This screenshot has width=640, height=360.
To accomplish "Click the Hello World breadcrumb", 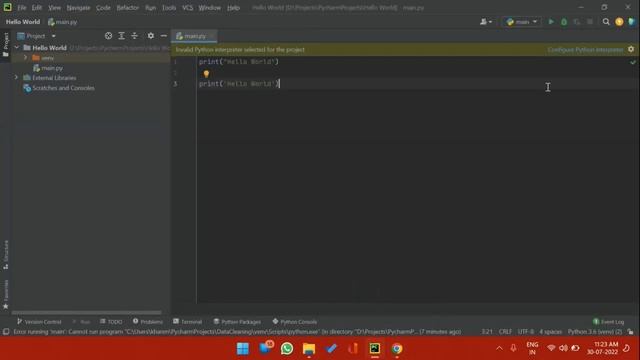I will 23,22.
